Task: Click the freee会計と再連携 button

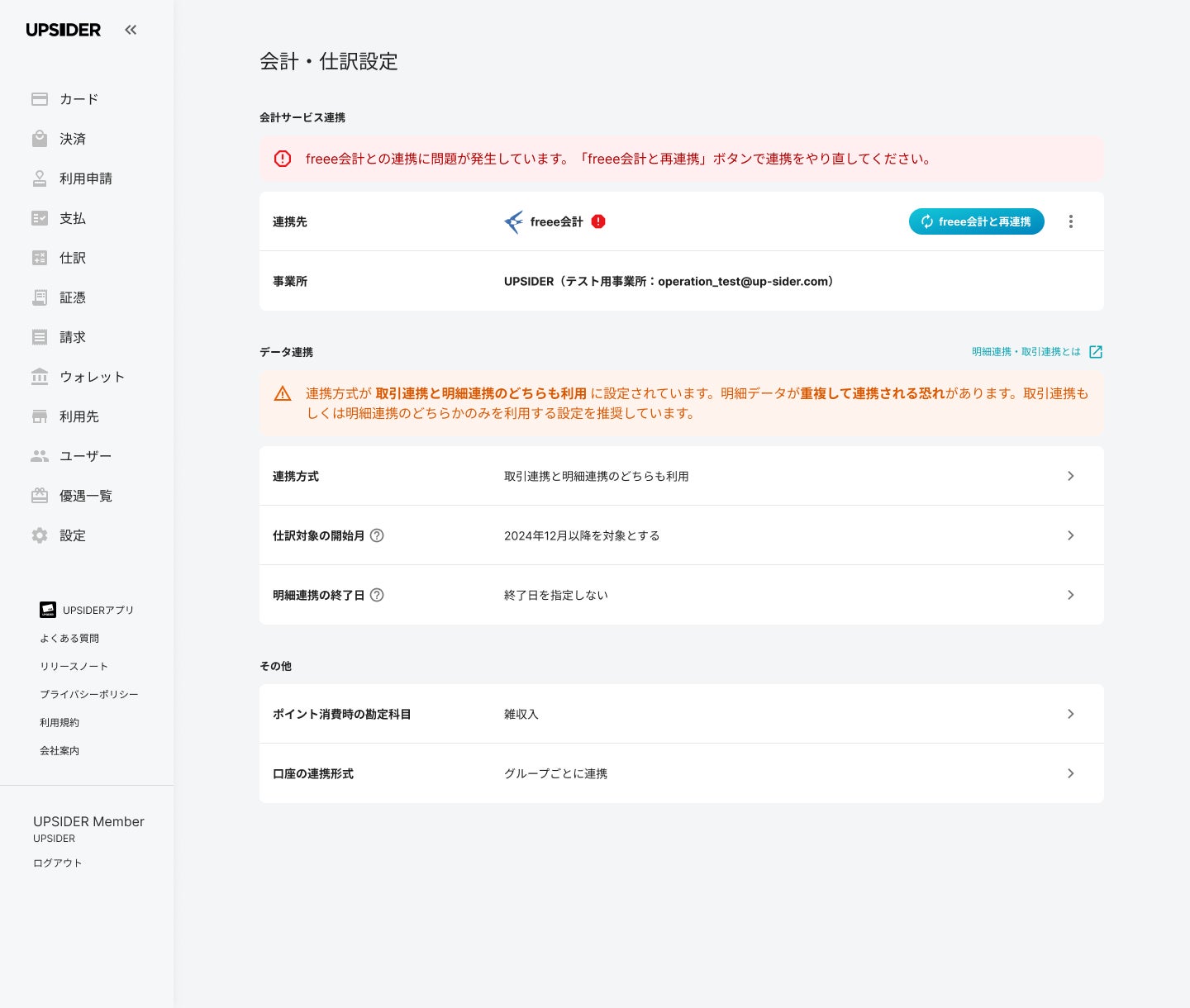Action: click(x=977, y=221)
